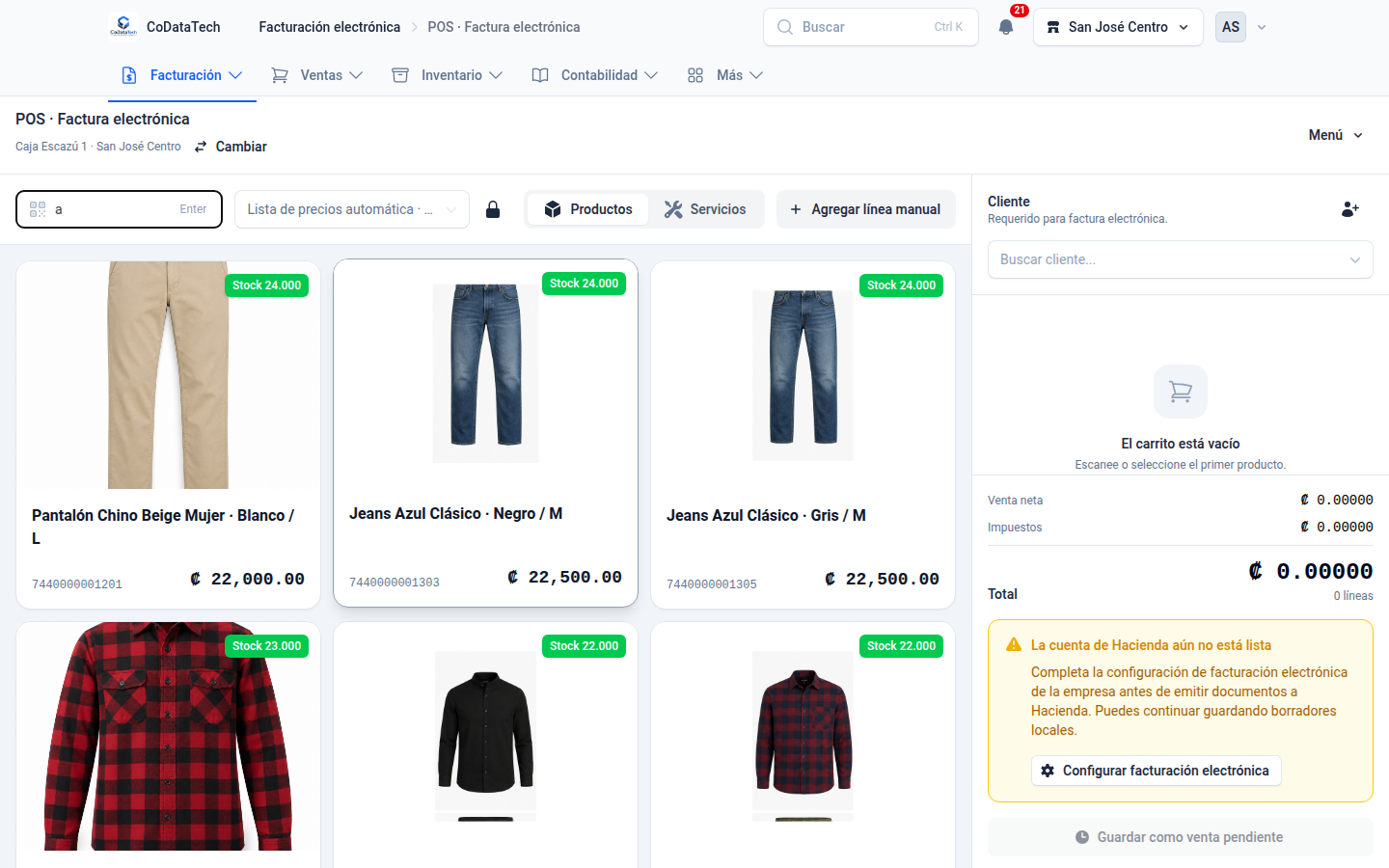
Task: Click Agregar línea manual button
Action: 866,209
